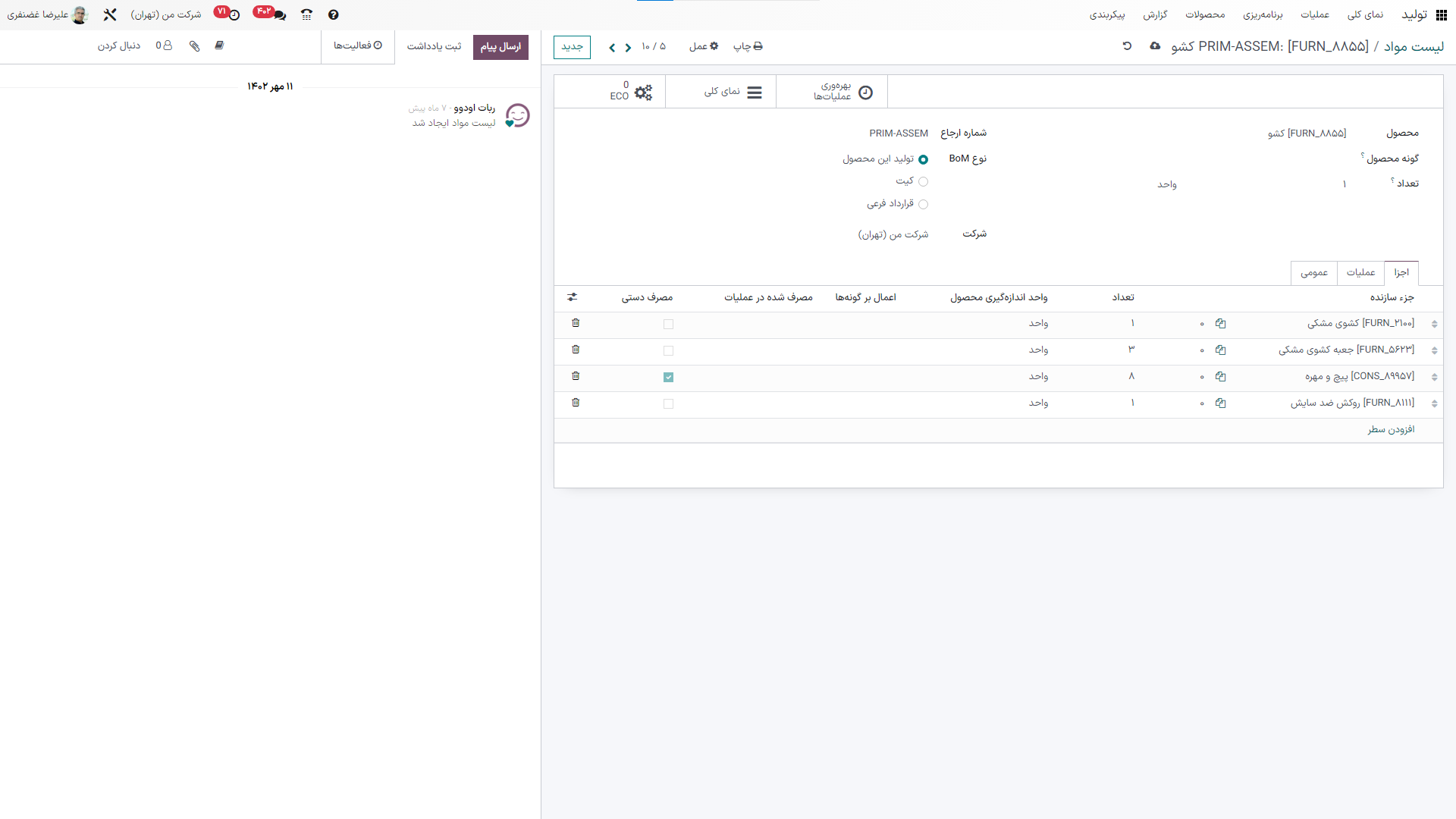Image resolution: width=1456 pixels, height=819 pixels.
Task: Click the cloud save icon
Action: 1154,46
